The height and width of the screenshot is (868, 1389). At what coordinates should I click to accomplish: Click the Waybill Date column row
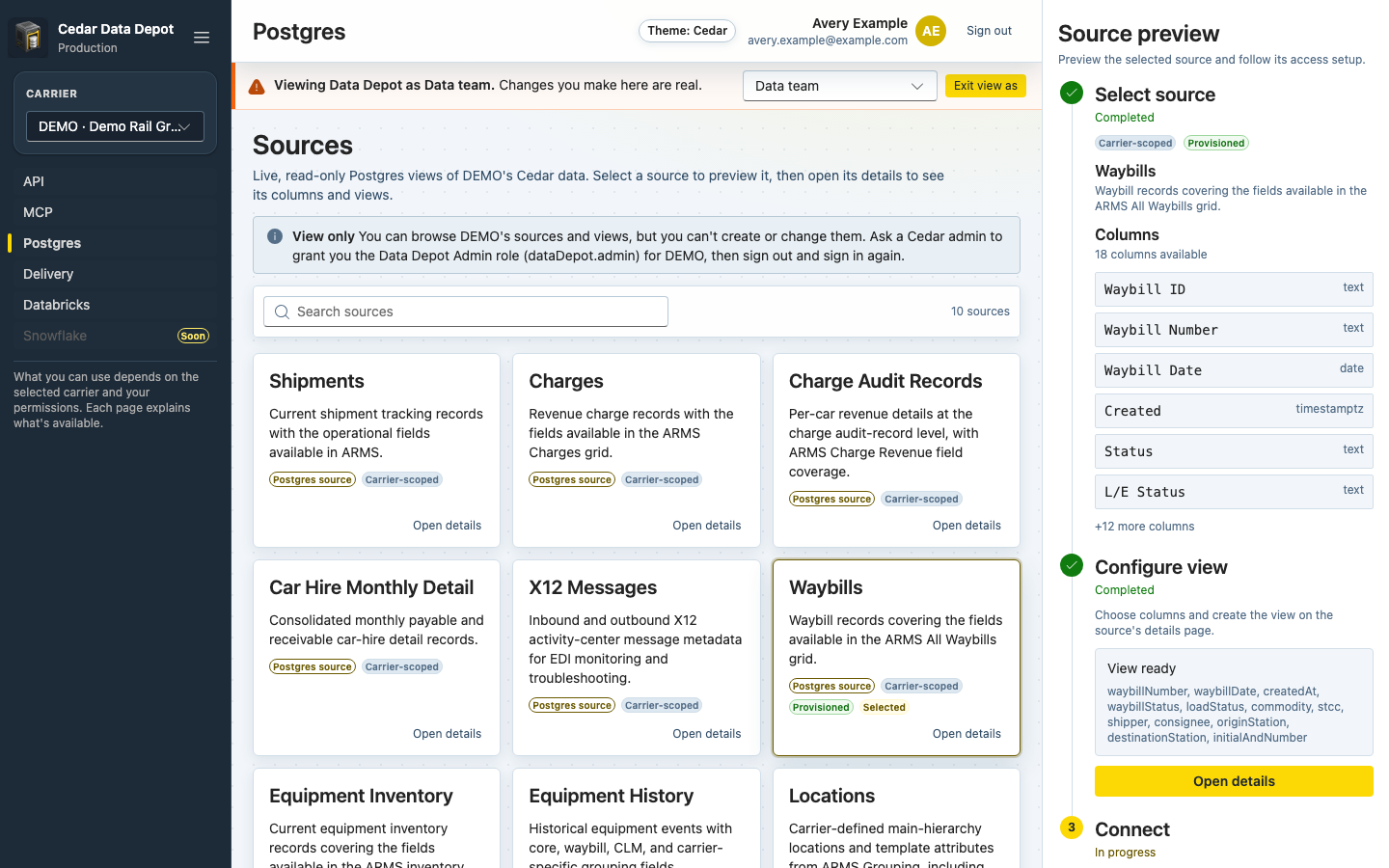click(x=1234, y=370)
